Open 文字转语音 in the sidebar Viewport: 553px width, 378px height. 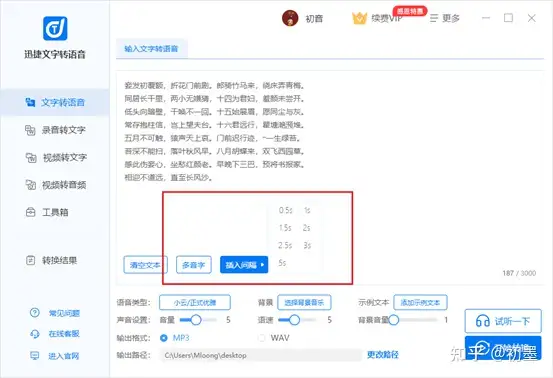[55, 102]
